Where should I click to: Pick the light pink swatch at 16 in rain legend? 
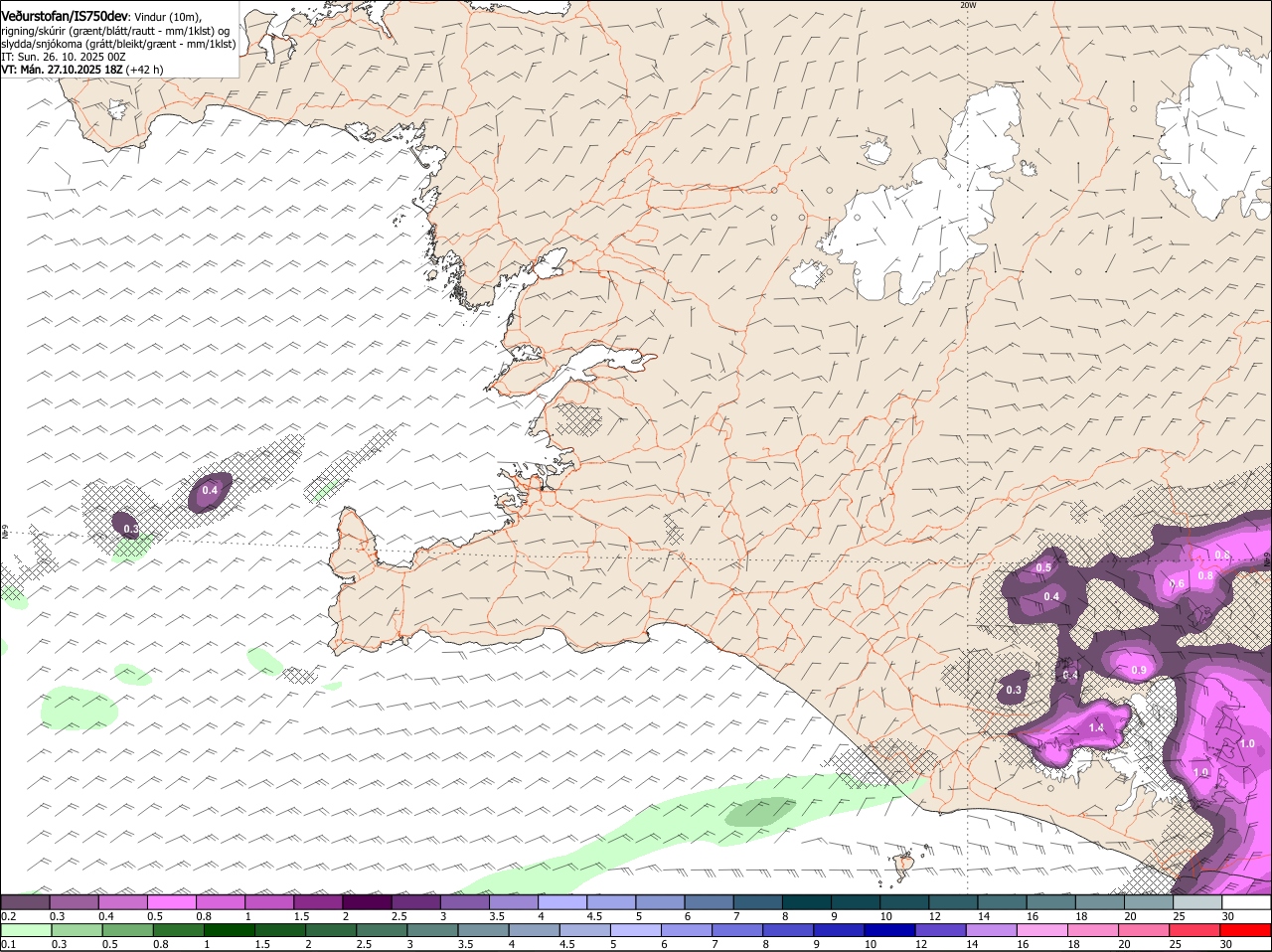click(x=1043, y=930)
